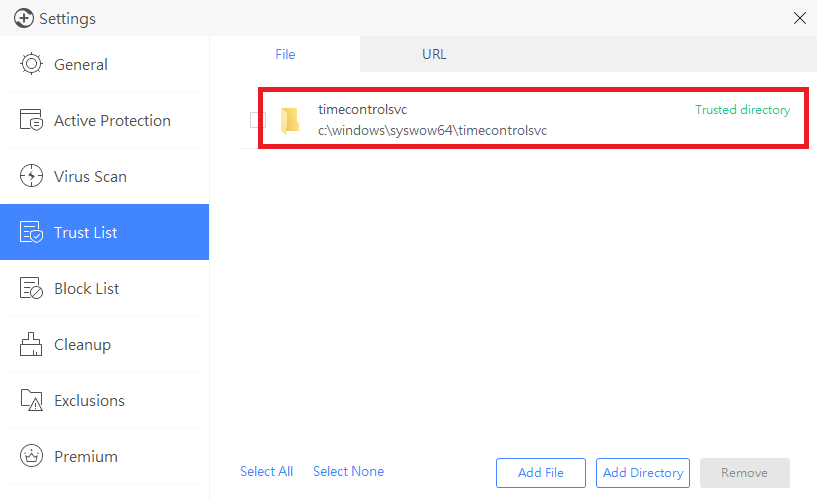Image resolution: width=817 pixels, height=500 pixels.
Task: Go to Virus Scan settings
Action: (x=104, y=176)
